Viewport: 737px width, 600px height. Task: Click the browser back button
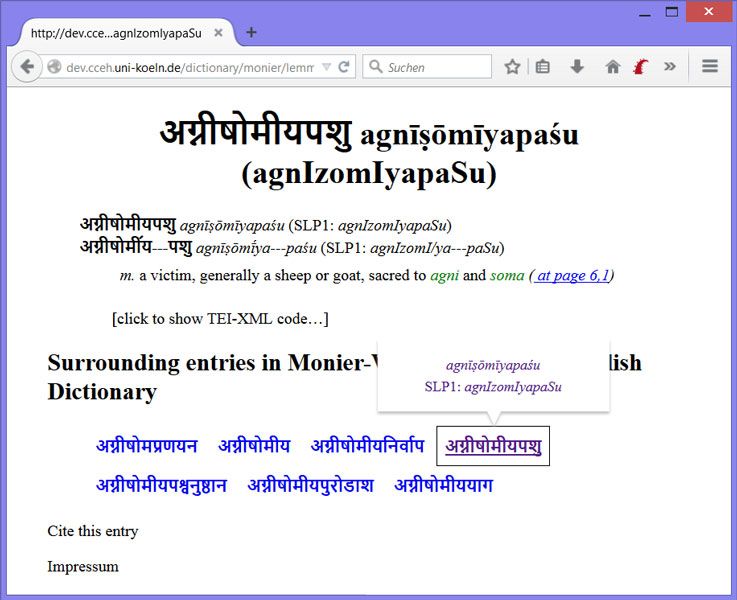[x=26, y=67]
